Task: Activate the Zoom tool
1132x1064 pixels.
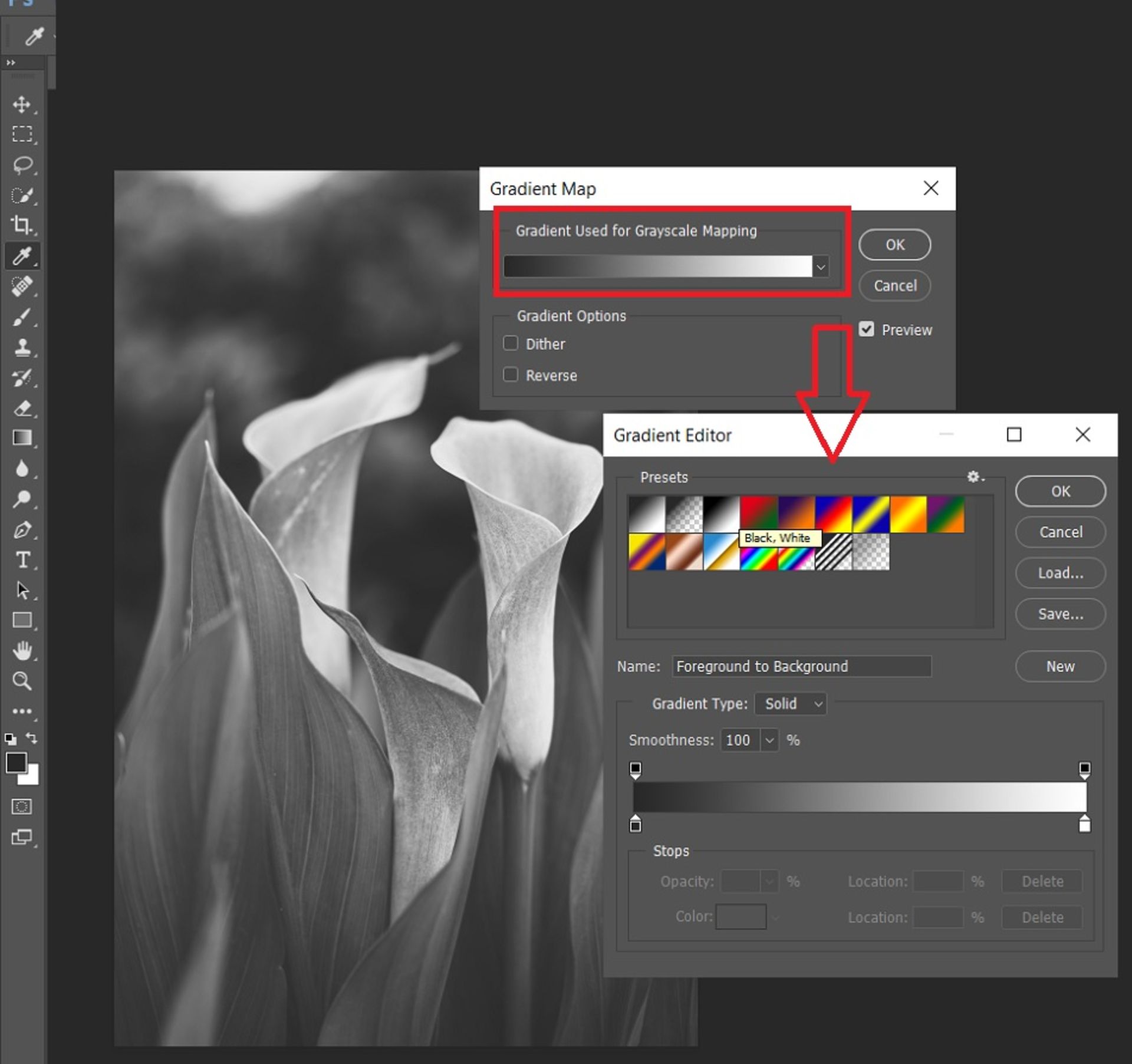Action: [24, 682]
